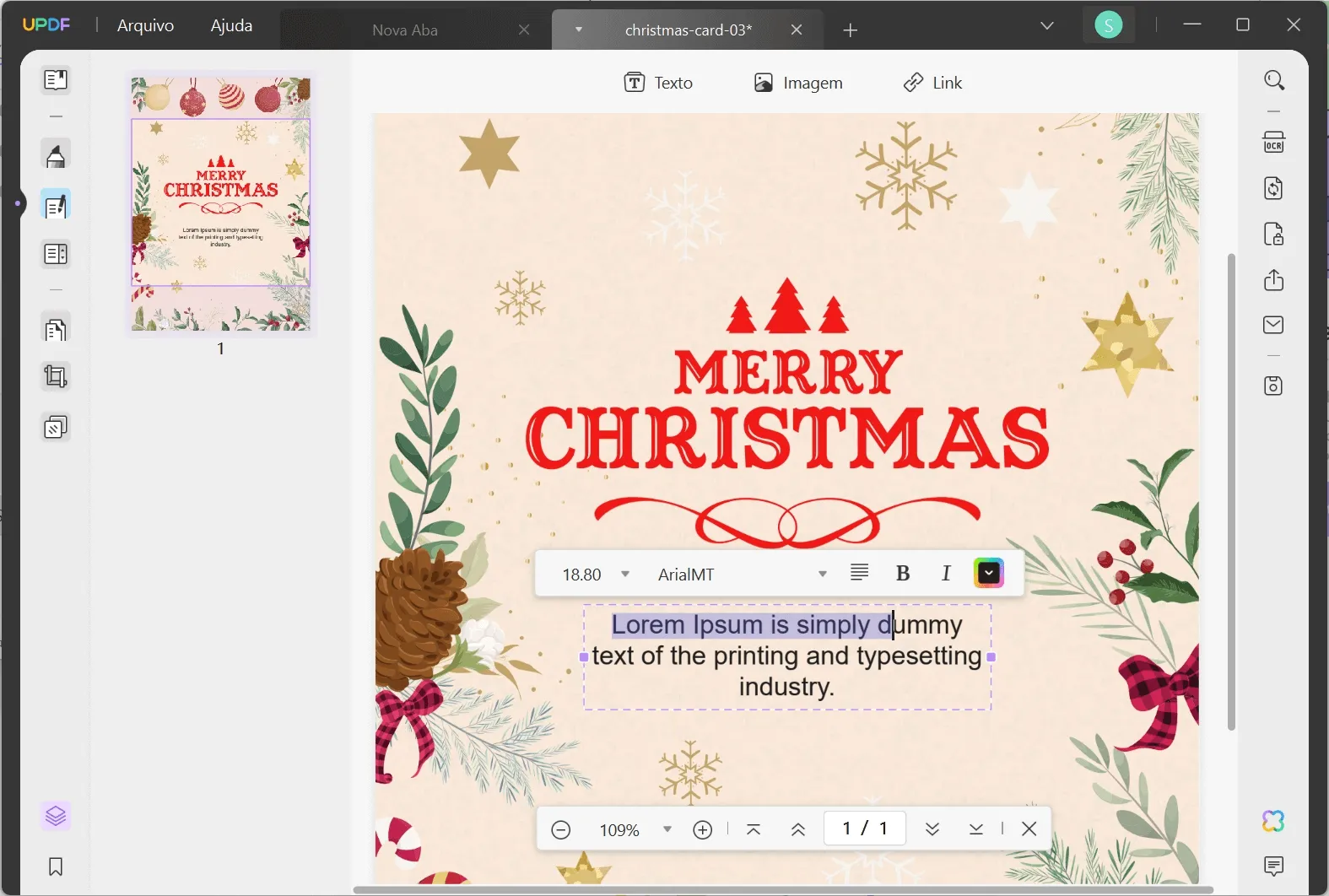Click the vertical scrollbar of the document

tap(1231, 492)
